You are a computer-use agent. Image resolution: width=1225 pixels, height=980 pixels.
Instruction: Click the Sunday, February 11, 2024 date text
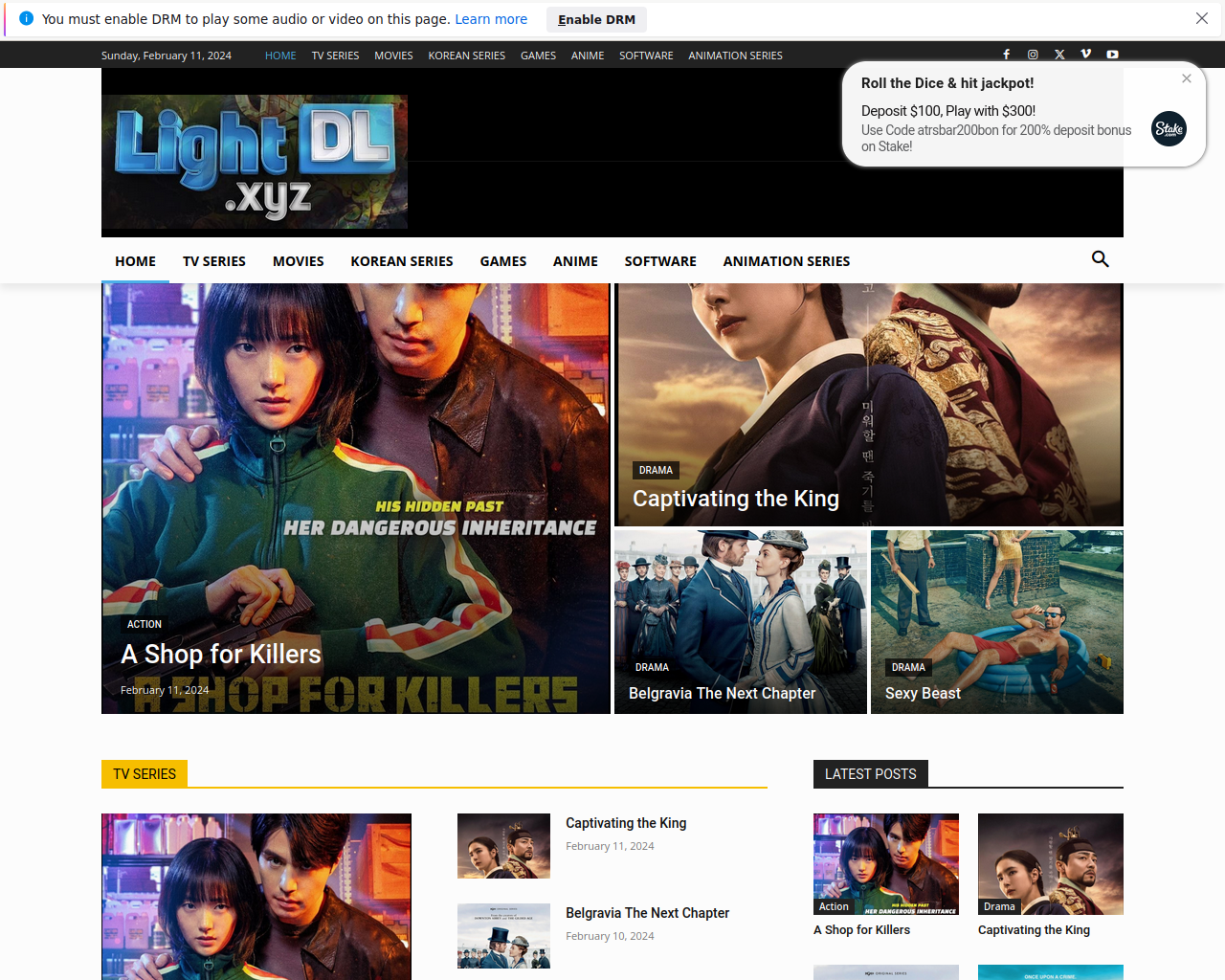coord(167,56)
